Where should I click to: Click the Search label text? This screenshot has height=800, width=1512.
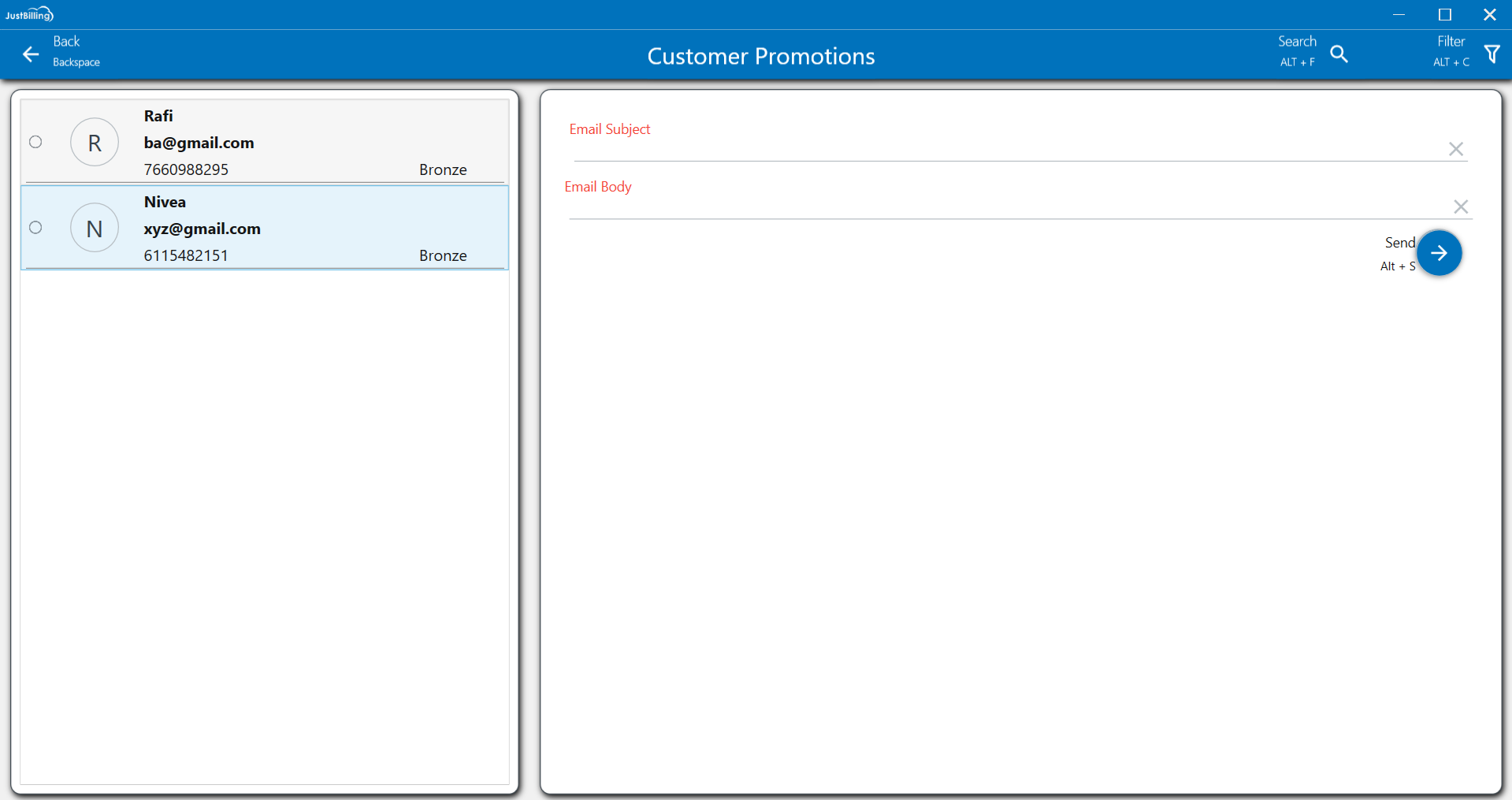[1296, 42]
